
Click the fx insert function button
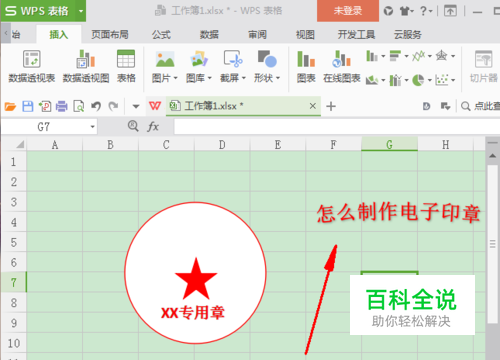pos(153,127)
